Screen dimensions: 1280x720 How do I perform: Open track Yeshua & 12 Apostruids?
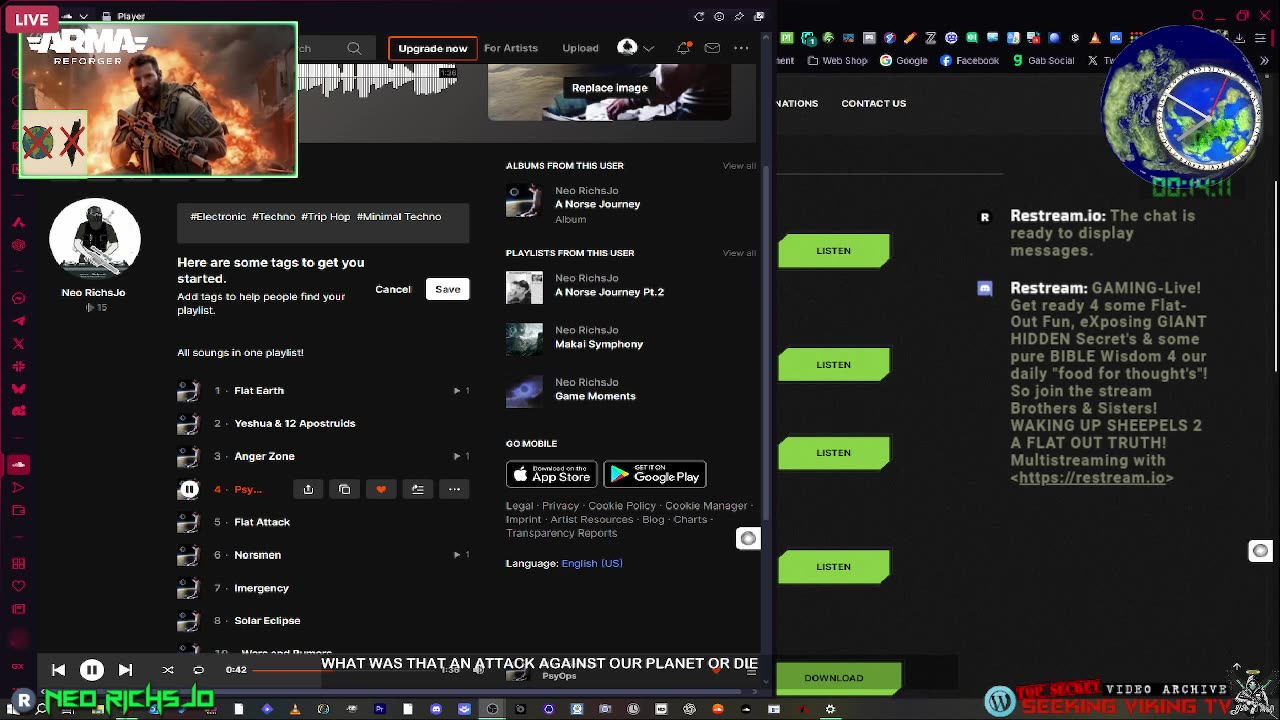coord(294,423)
